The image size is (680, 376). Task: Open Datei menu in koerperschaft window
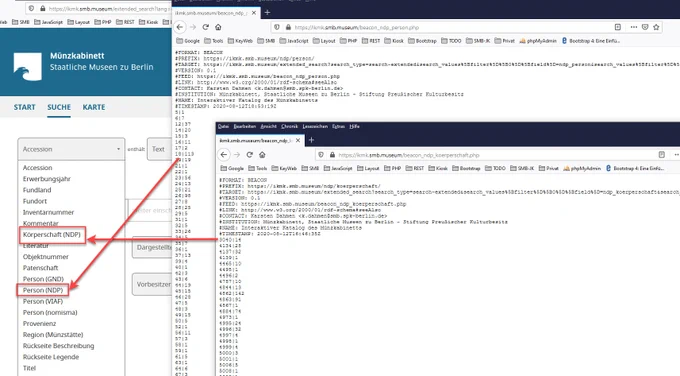[223, 126]
